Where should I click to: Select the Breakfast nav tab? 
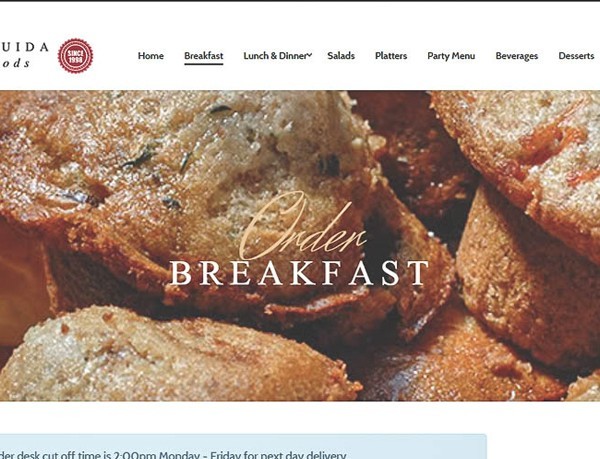click(204, 56)
